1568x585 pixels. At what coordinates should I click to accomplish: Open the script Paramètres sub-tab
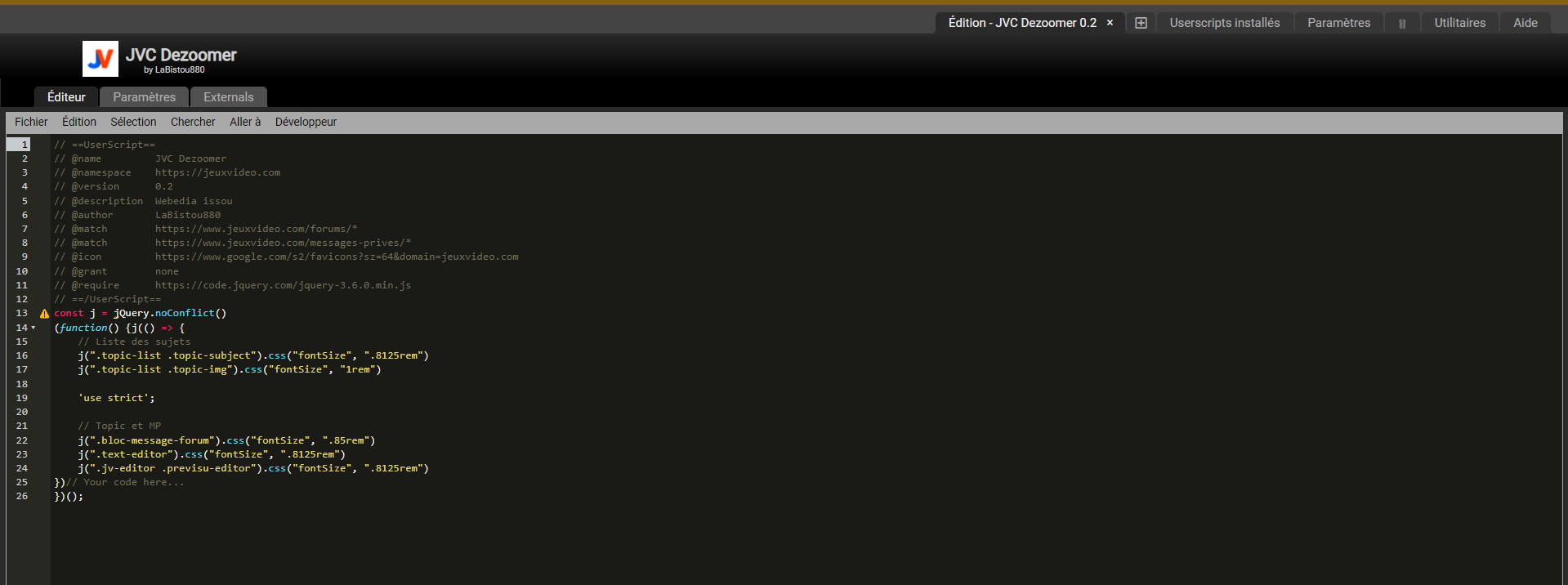click(x=144, y=97)
